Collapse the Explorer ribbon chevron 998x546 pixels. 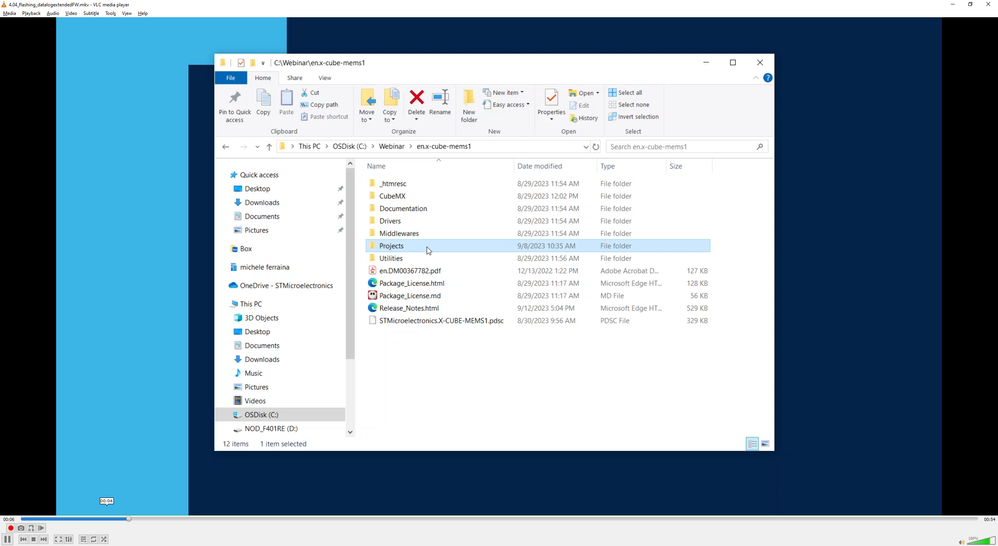point(756,78)
